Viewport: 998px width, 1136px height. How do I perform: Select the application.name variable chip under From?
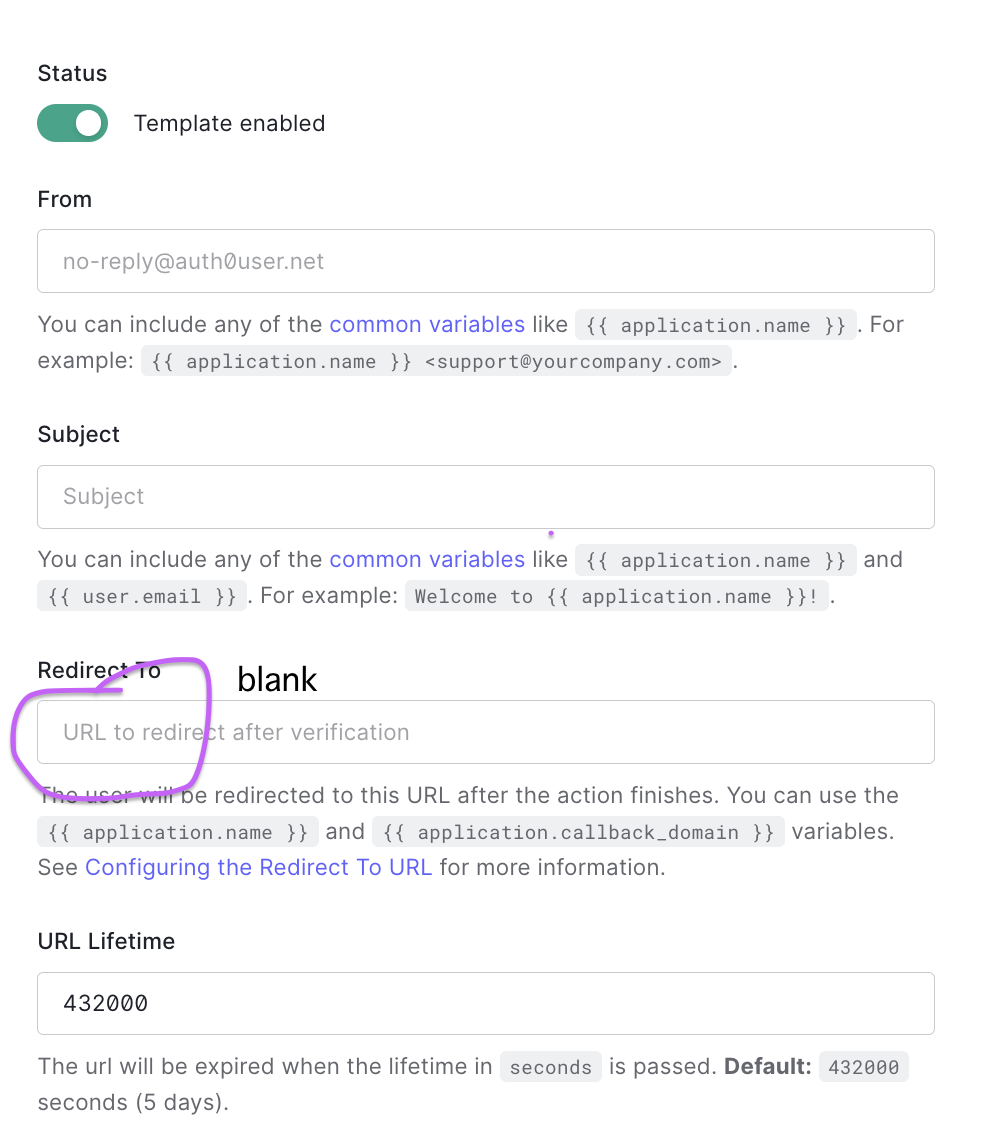pyautogui.click(x=714, y=325)
